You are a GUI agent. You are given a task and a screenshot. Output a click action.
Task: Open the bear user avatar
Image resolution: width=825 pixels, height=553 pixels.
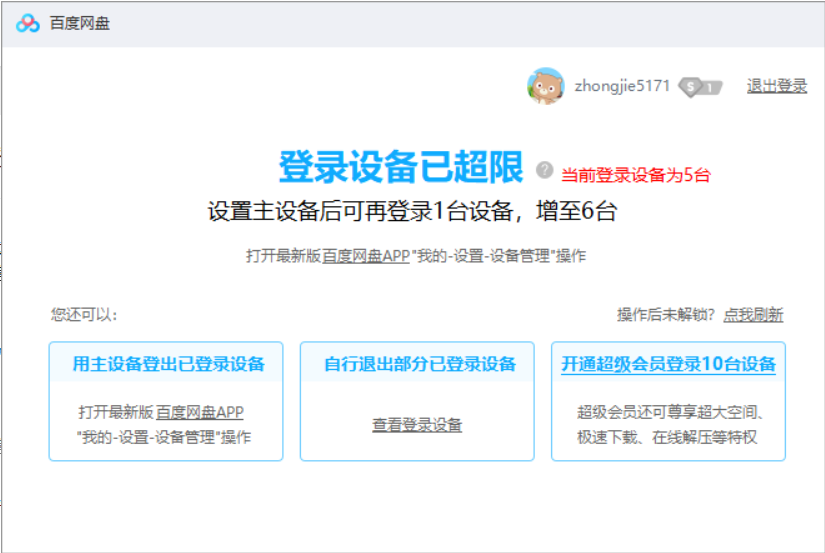[x=546, y=86]
